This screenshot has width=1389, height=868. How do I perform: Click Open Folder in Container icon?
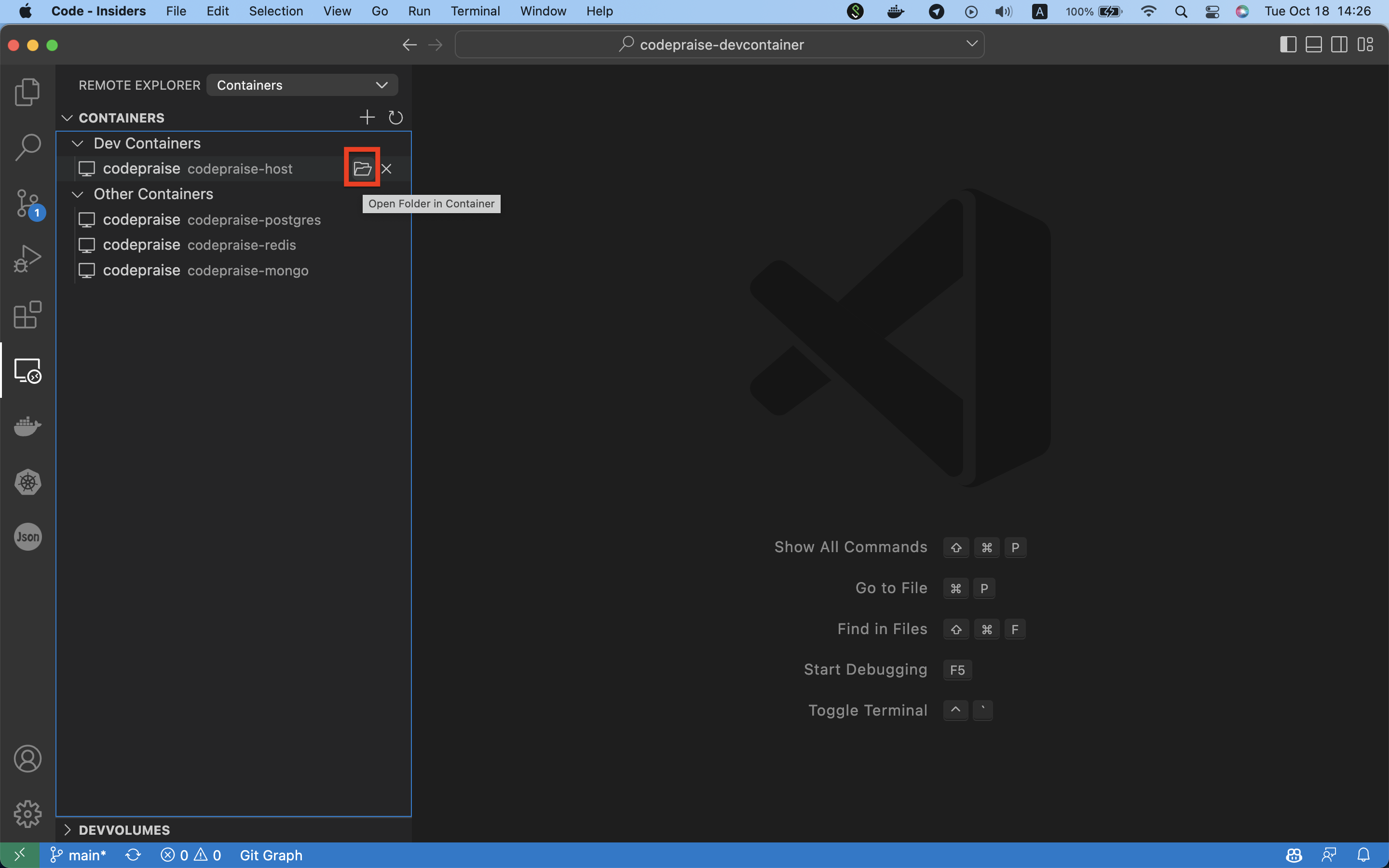point(362,169)
